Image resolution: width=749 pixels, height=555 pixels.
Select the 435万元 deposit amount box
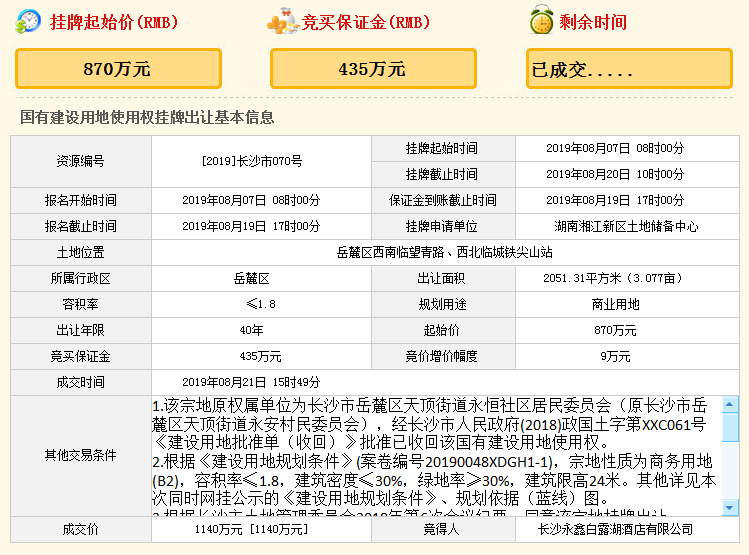[372, 69]
